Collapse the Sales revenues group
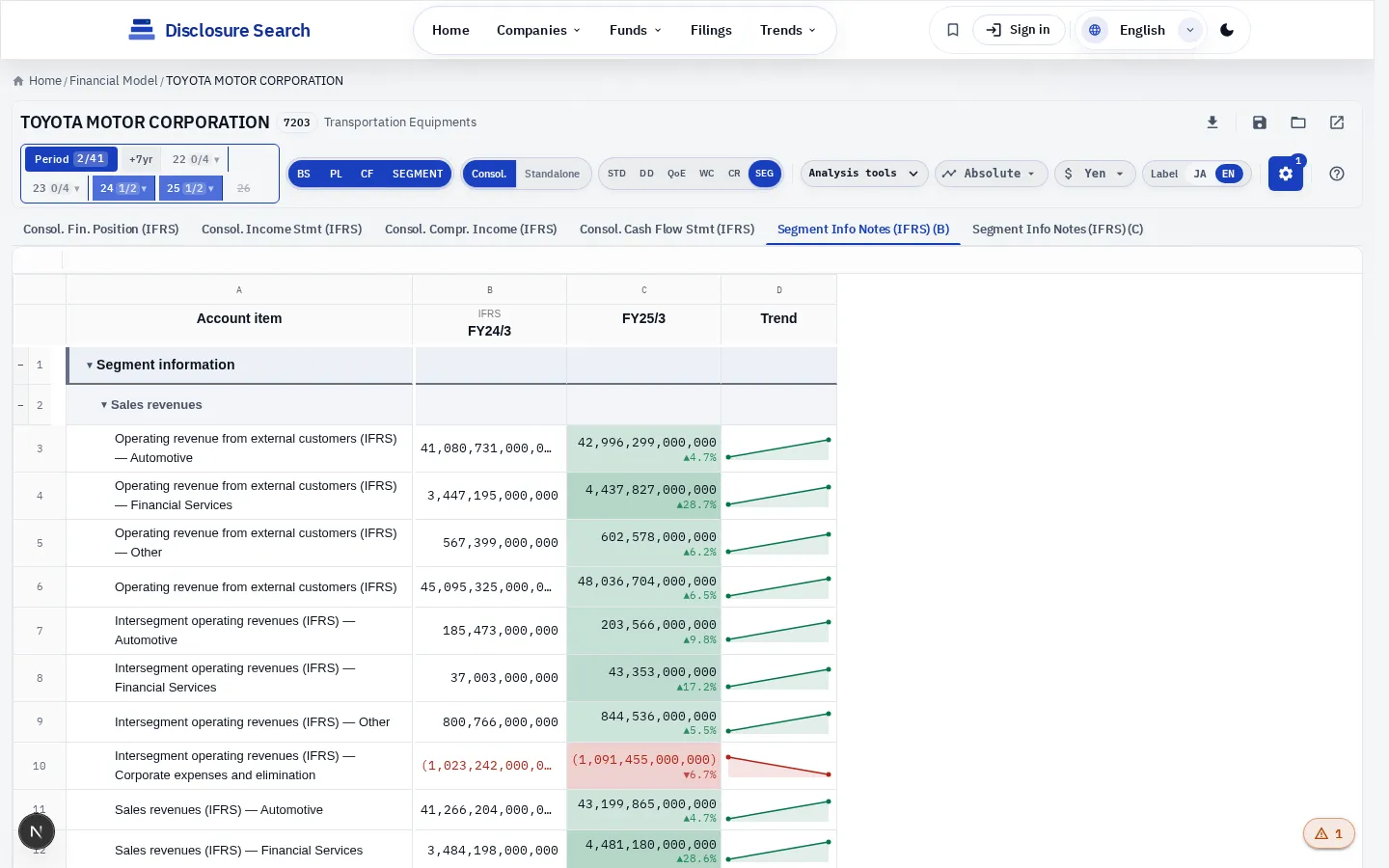The width and height of the screenshot is (1389, 868). (x=104, y=405)
